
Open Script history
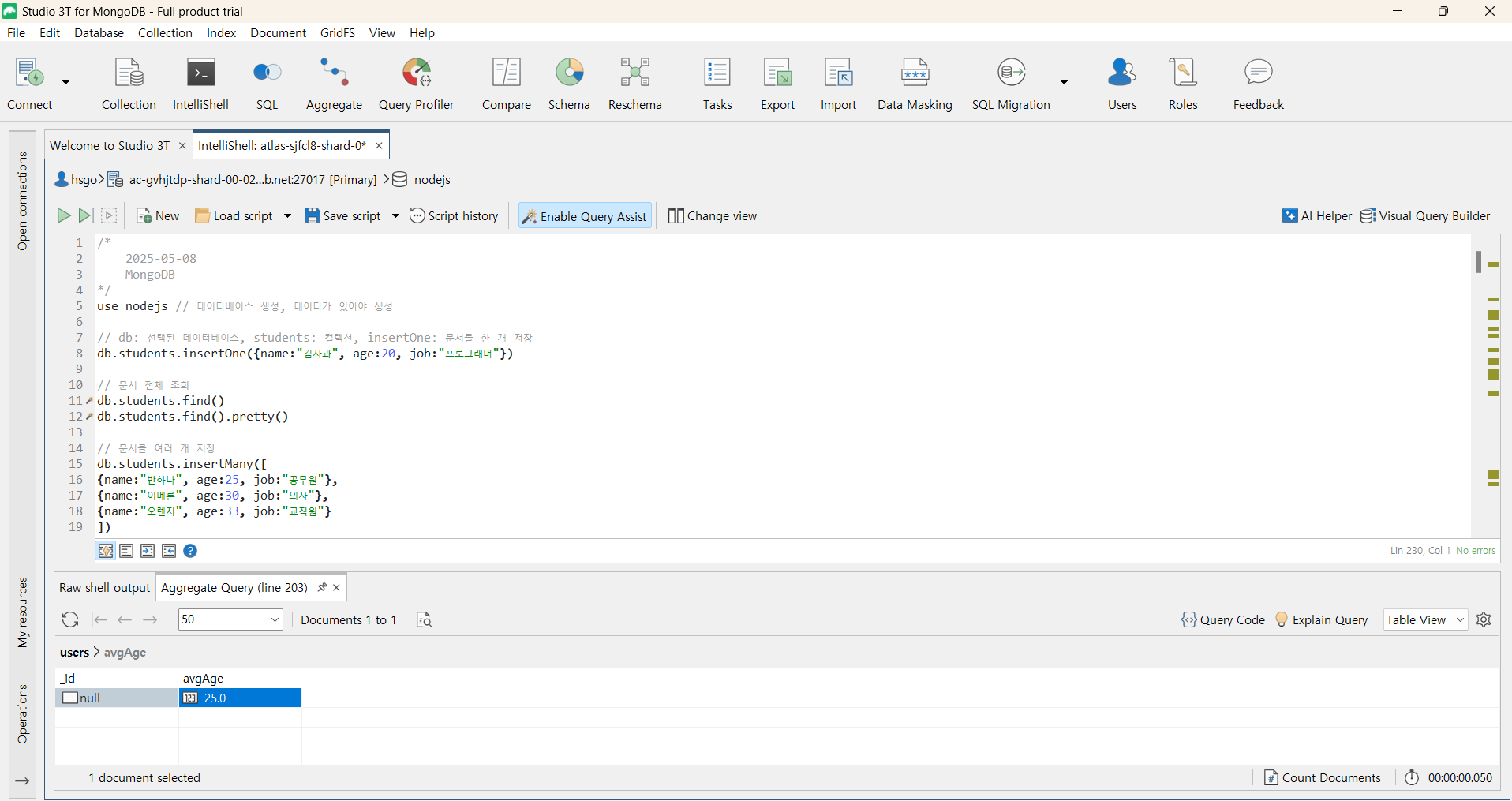click(x=454, y=215)
